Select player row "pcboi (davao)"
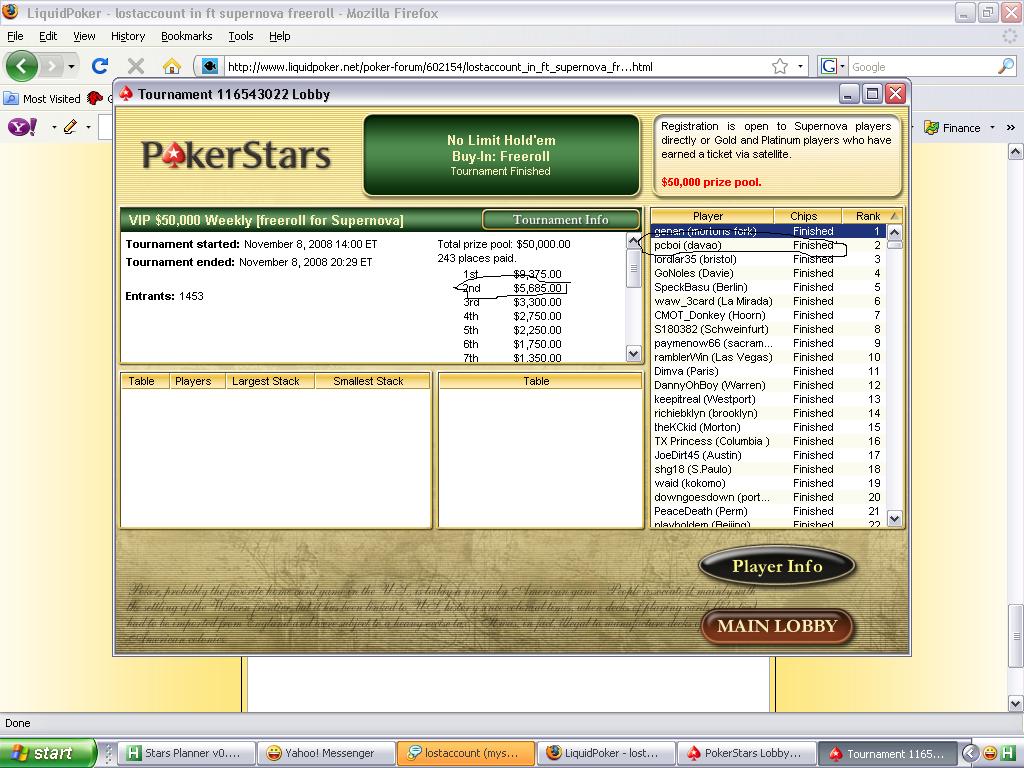 (x=768, y=246)
